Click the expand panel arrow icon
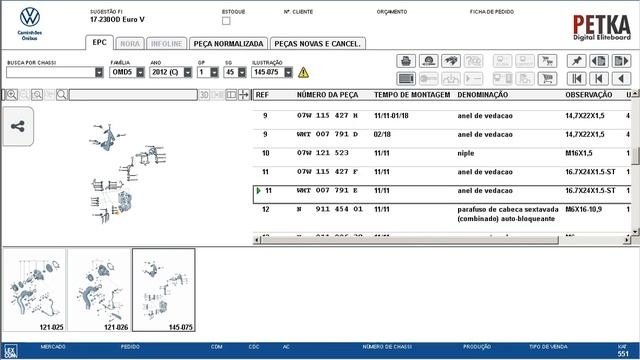The width and height of the screenshot is (640, 360). pyautogui.click(x=243, y=95)
